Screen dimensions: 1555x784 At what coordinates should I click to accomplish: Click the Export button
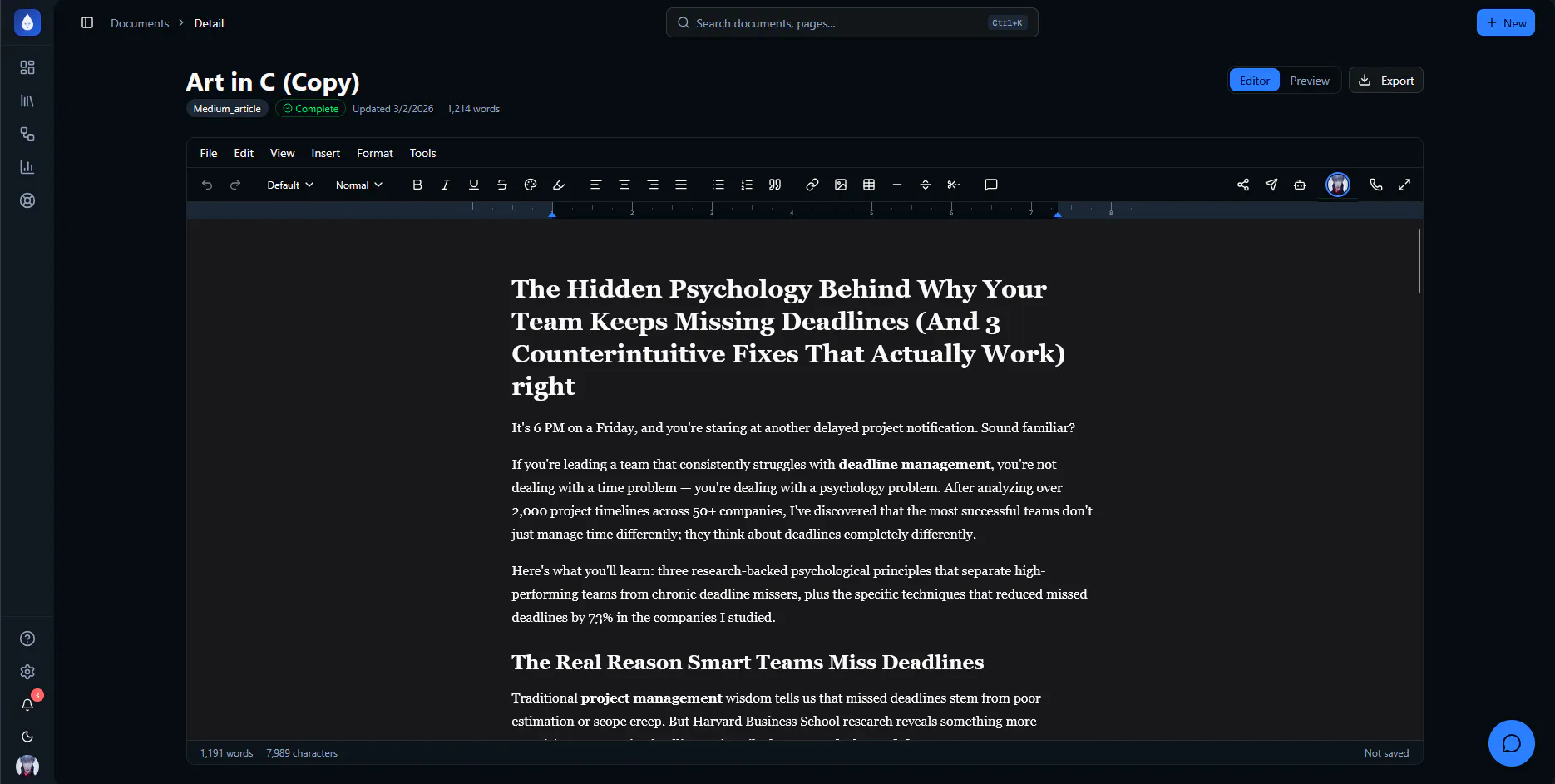(1386, 81)
